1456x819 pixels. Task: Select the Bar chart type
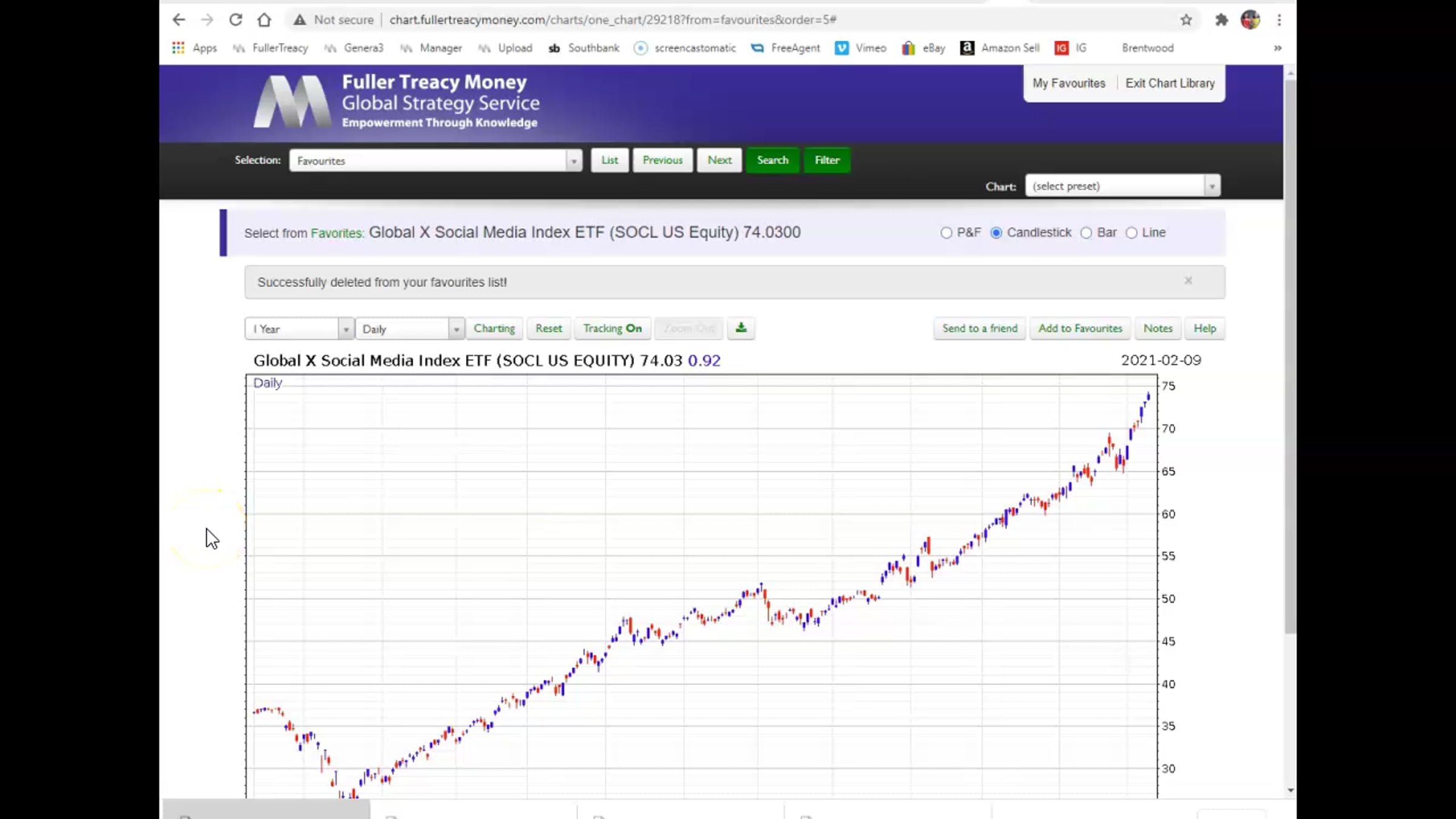[1086, 233]
